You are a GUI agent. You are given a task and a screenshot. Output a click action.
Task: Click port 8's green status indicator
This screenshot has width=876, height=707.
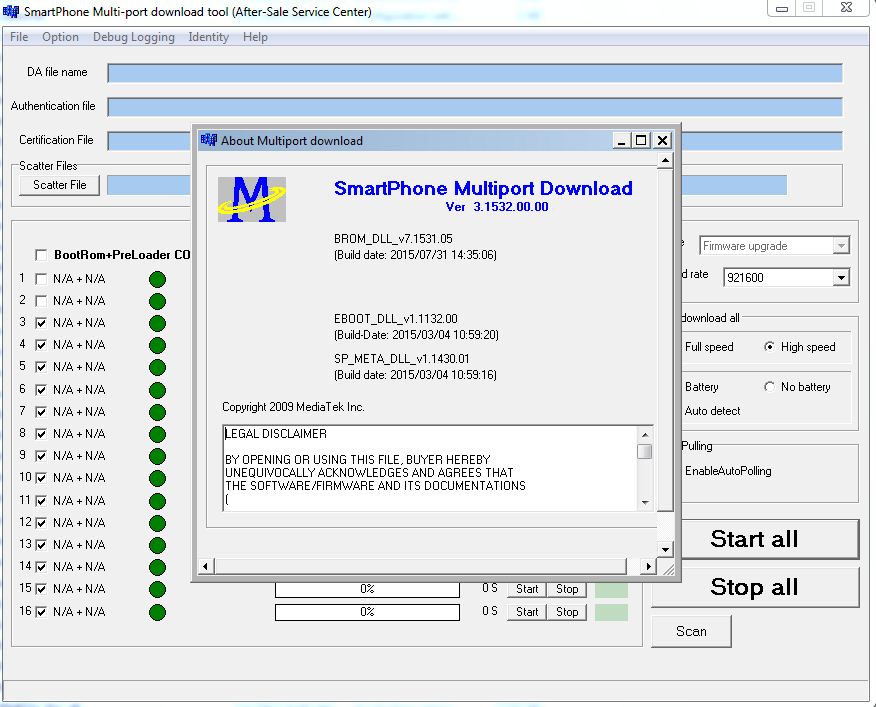pyautogui.click(x=157, y=433)
